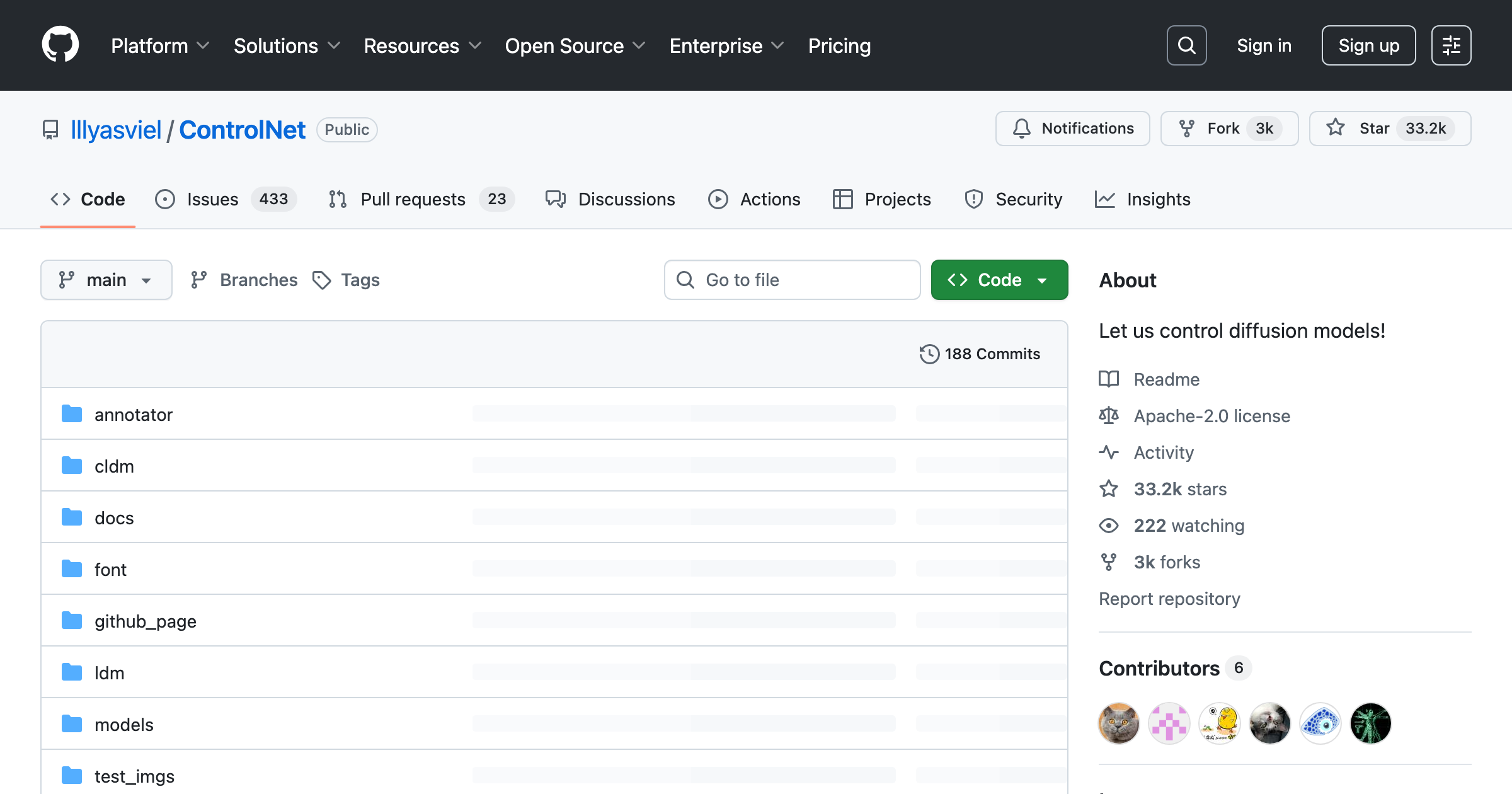Click the watching eye icon
The image size is (1512, 794).
point(1109,526)
